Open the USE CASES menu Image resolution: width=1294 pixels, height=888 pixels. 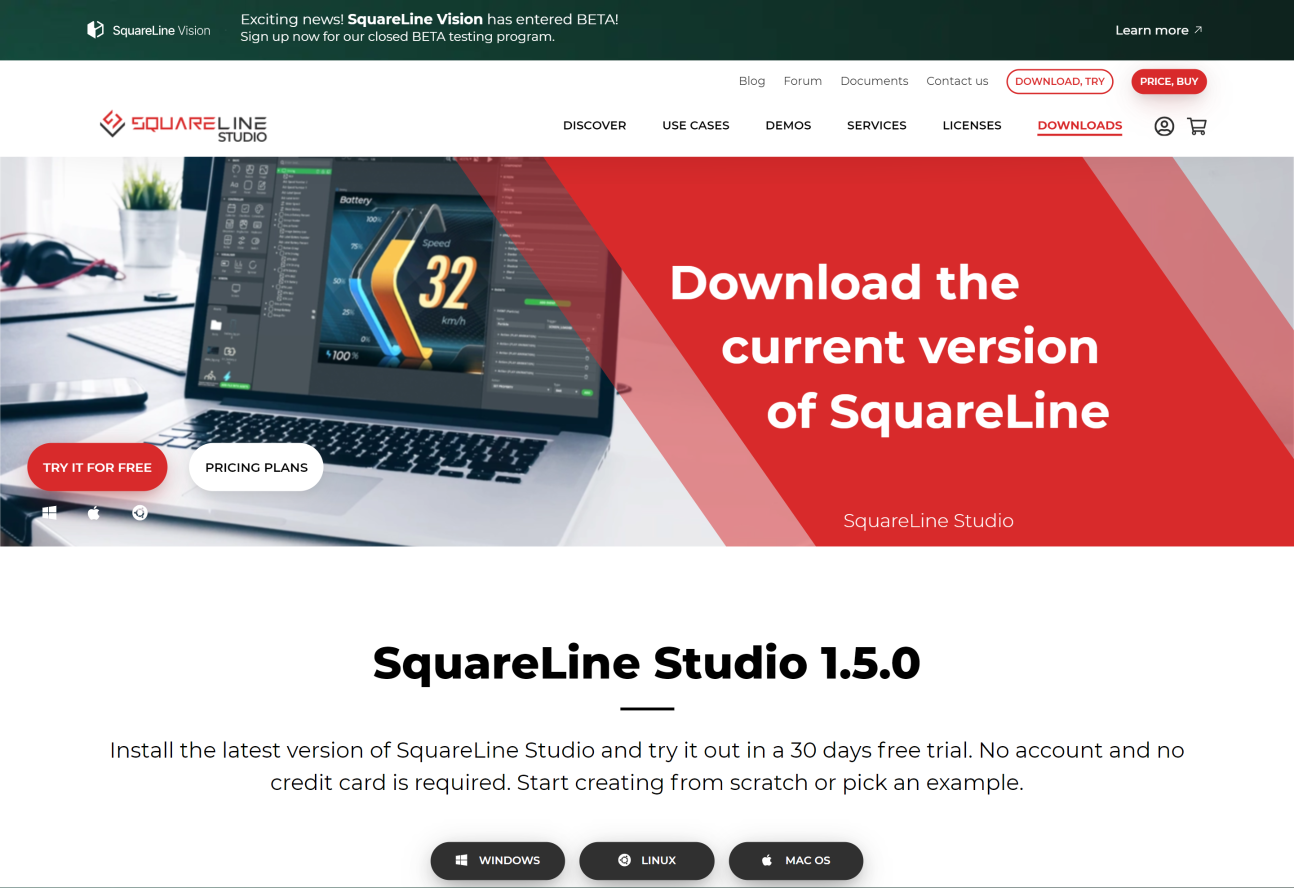coord(696,125)
